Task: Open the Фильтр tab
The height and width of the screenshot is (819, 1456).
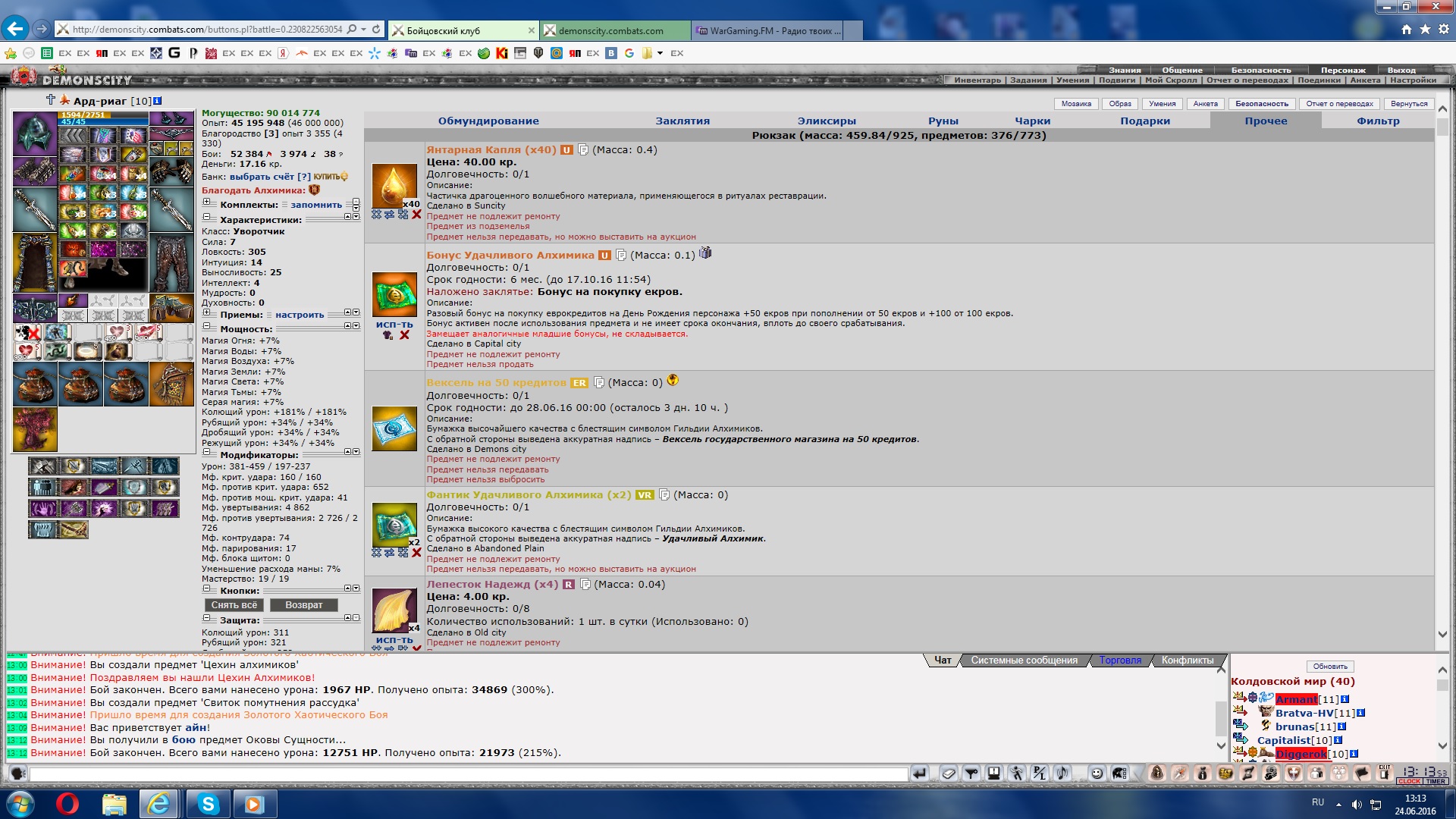Action: (1378, 121)
